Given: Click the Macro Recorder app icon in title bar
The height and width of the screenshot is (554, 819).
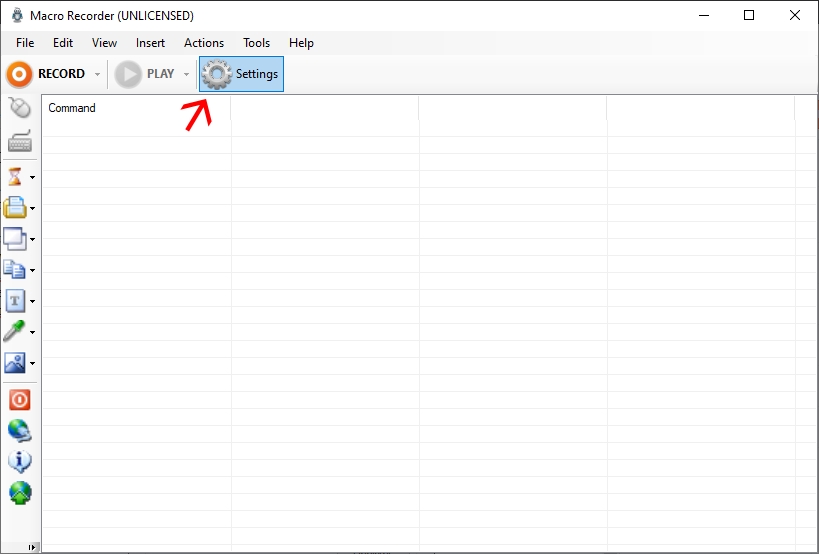Looking at the screenshot, I should pyautogui.click(x=17, y=15).
